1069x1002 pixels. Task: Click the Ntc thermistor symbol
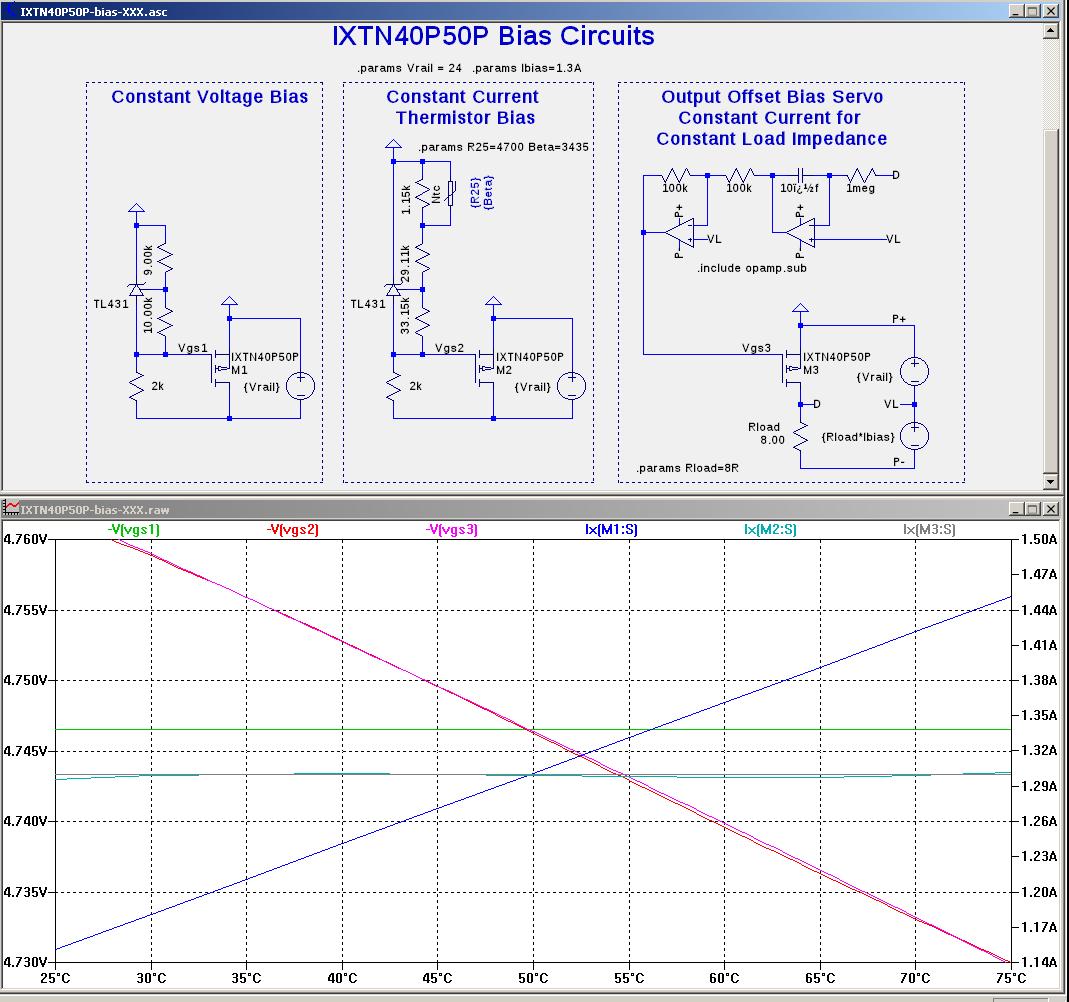tap(451, 193)
